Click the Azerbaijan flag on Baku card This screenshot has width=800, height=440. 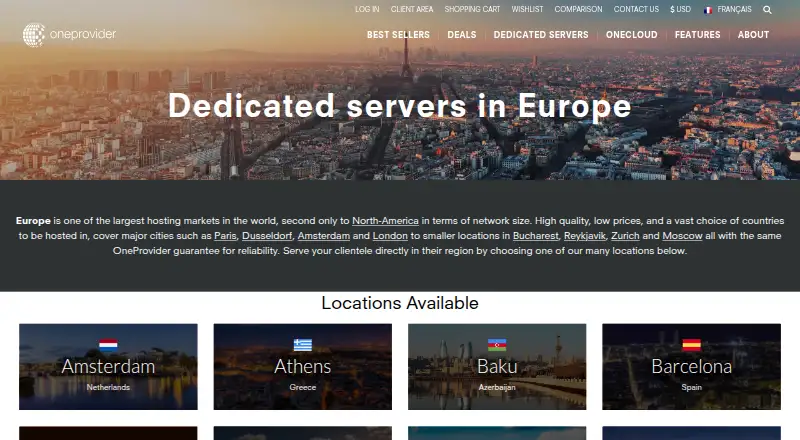tap(497, 345)
